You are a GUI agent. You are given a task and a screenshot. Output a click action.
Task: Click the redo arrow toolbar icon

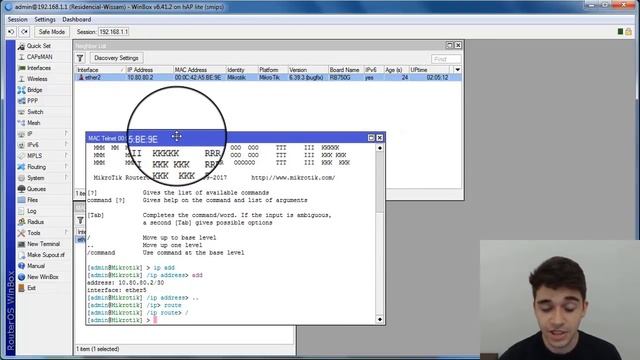[x=24, y=32]
